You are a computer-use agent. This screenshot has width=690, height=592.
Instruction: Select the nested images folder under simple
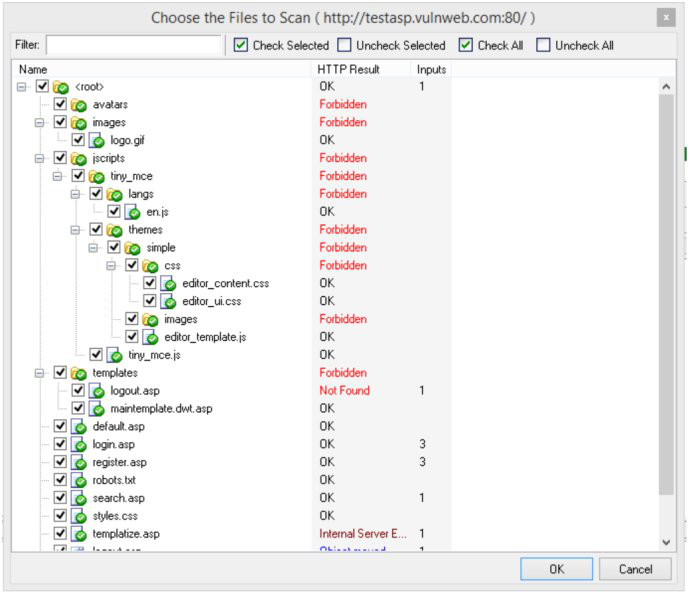(x=180, y=319)
